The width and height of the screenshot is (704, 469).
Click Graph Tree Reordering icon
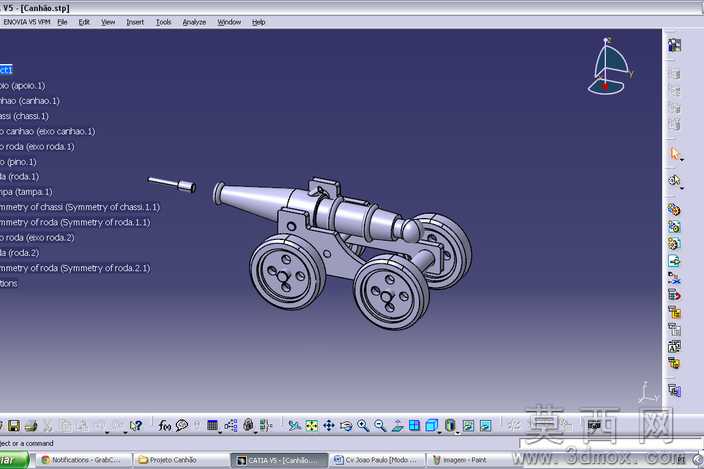[673, 295]
